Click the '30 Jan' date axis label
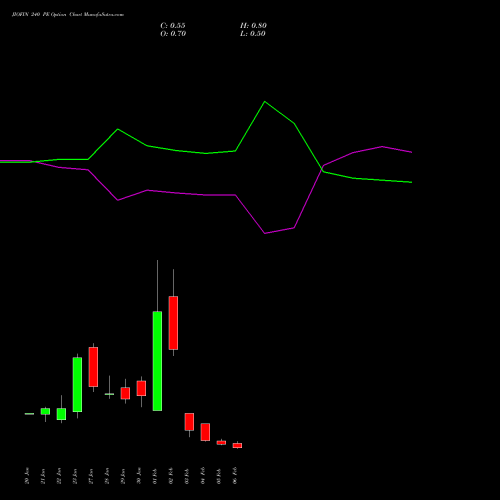500x500 pixels. tap(139, 476)
